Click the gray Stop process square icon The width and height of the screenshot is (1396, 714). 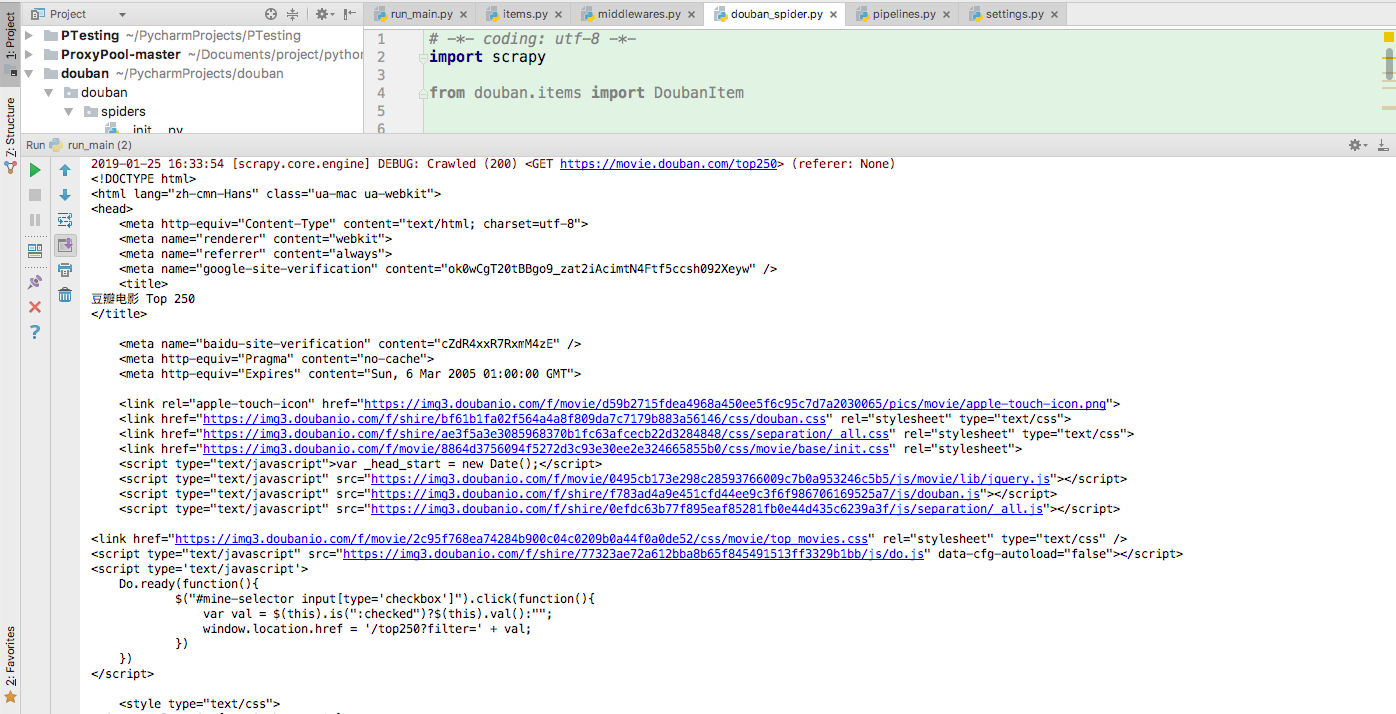[x=35, y=196]
